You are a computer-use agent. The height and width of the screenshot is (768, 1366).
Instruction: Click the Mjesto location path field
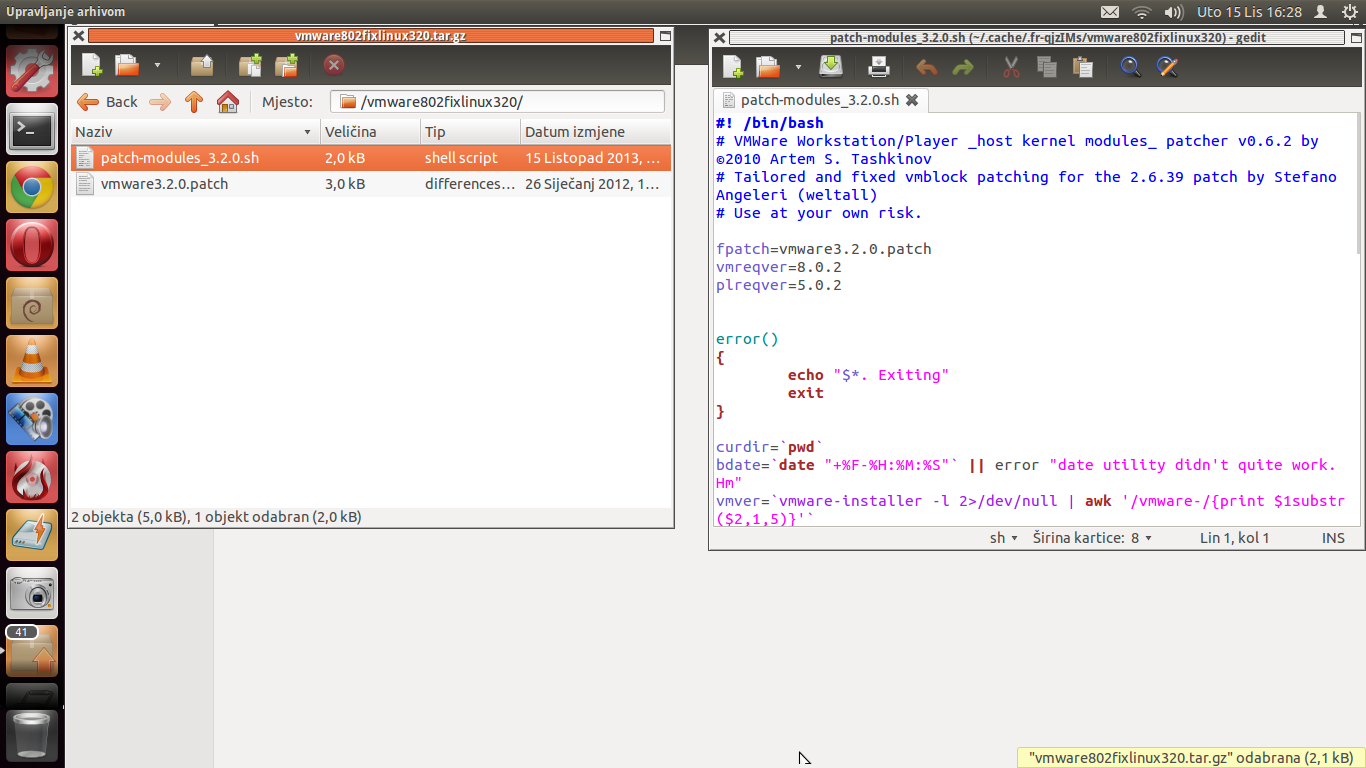(497, 101)
